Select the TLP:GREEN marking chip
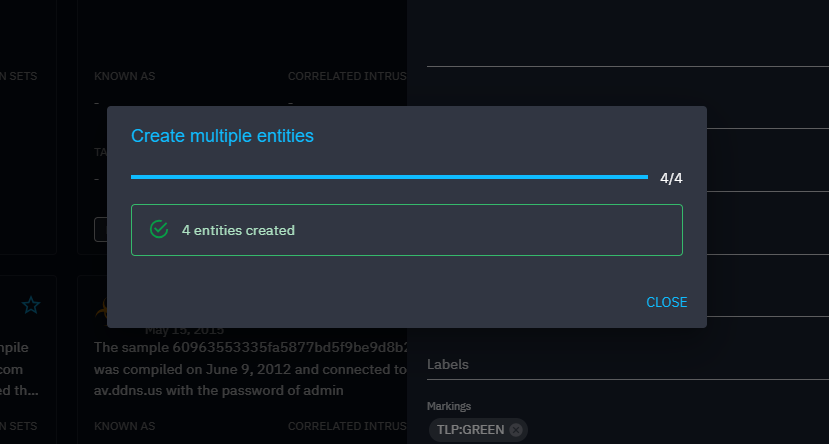The image size is (829, 444). pos(470,430)
